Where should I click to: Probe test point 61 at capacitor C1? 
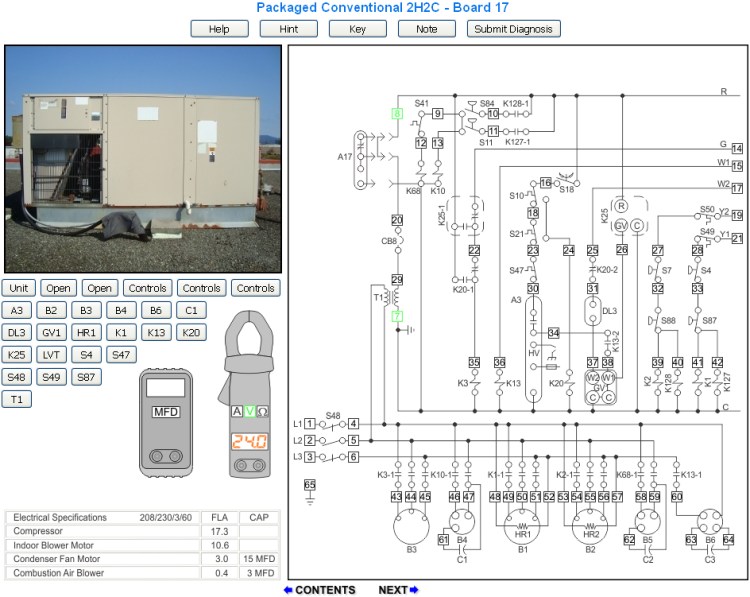click(x=443, y=540)
